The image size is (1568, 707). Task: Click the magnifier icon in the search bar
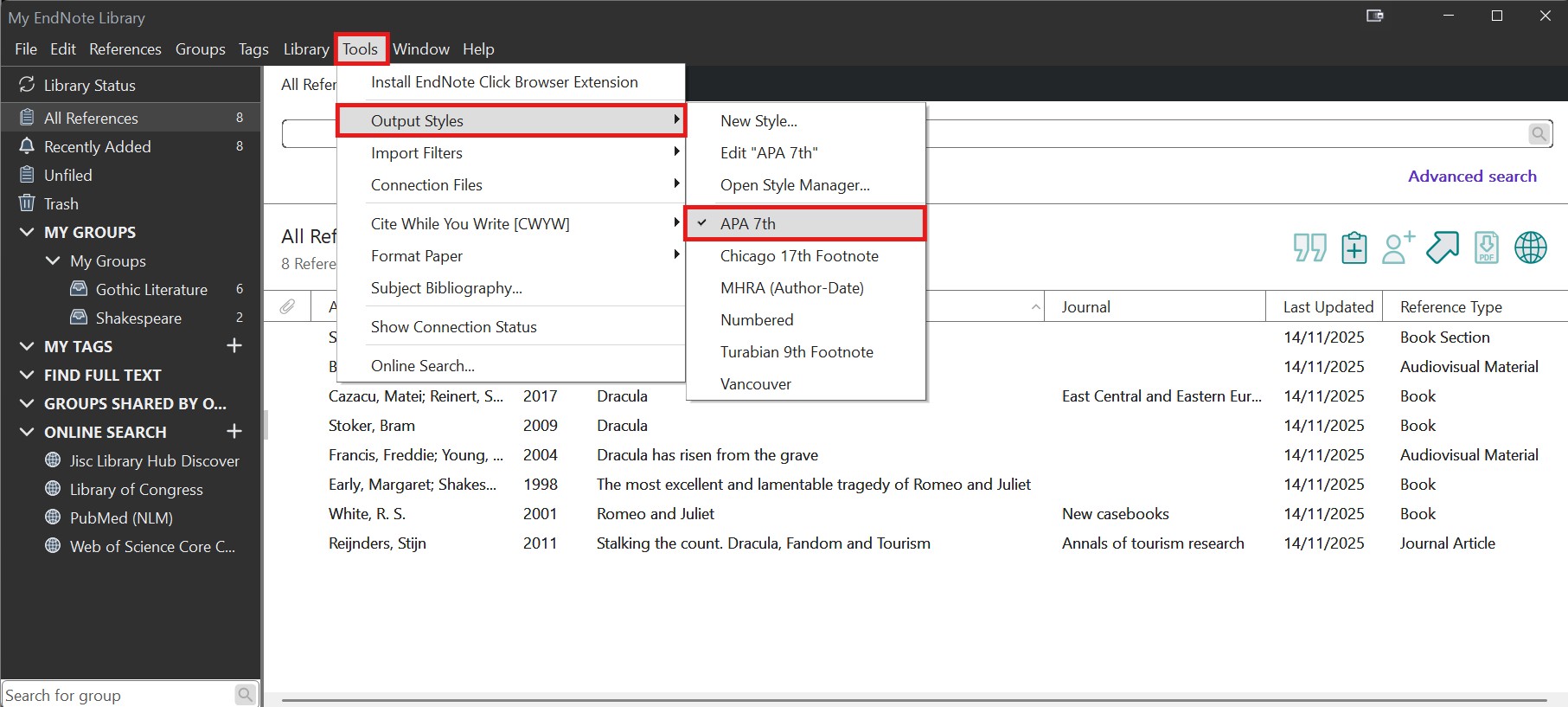[x=1539, y=134]
